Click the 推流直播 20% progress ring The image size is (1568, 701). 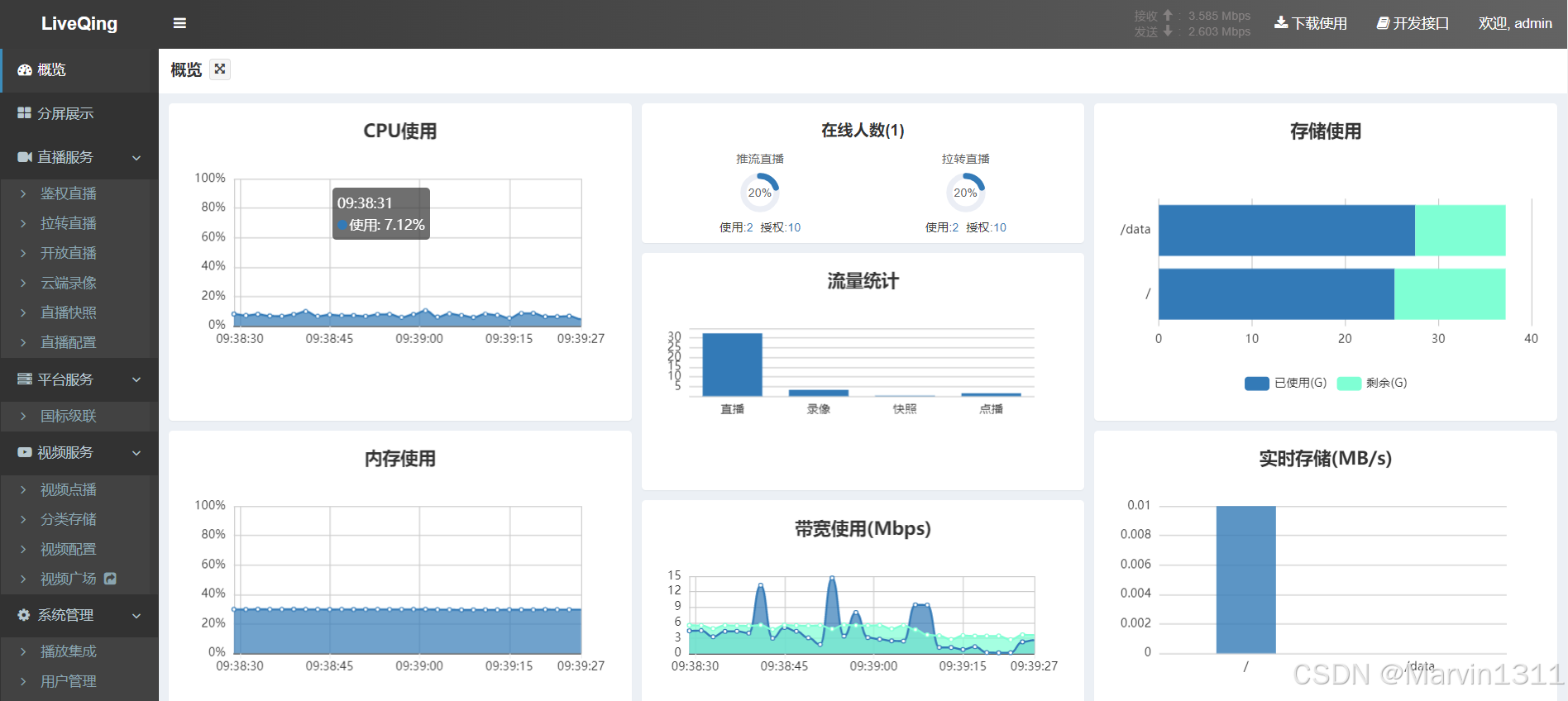pos(759,193)
